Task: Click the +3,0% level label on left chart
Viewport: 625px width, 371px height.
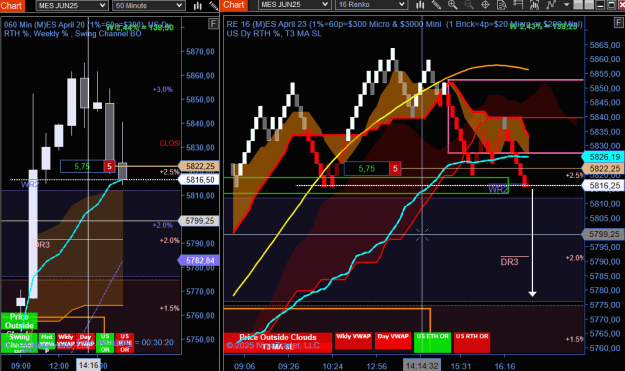Action: (163, 89)
